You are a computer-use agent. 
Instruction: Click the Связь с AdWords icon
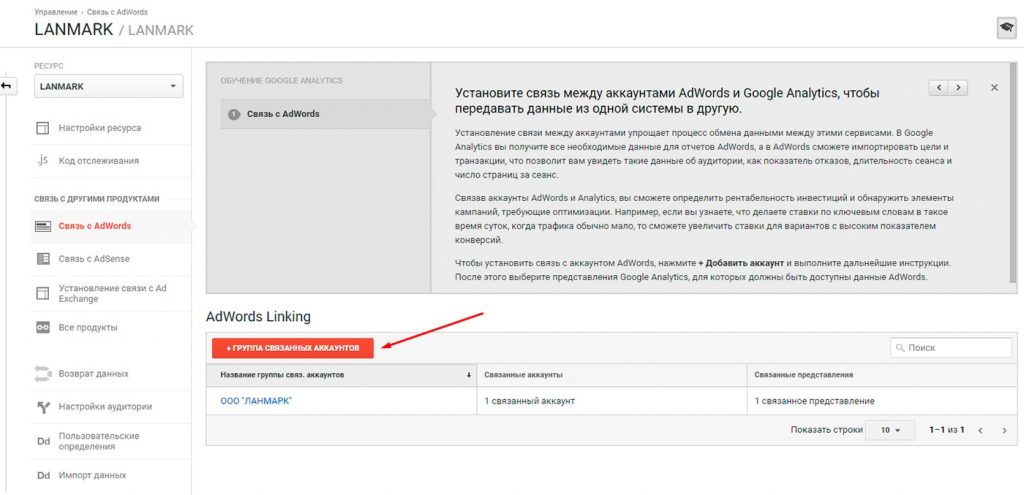coord(43,226)
